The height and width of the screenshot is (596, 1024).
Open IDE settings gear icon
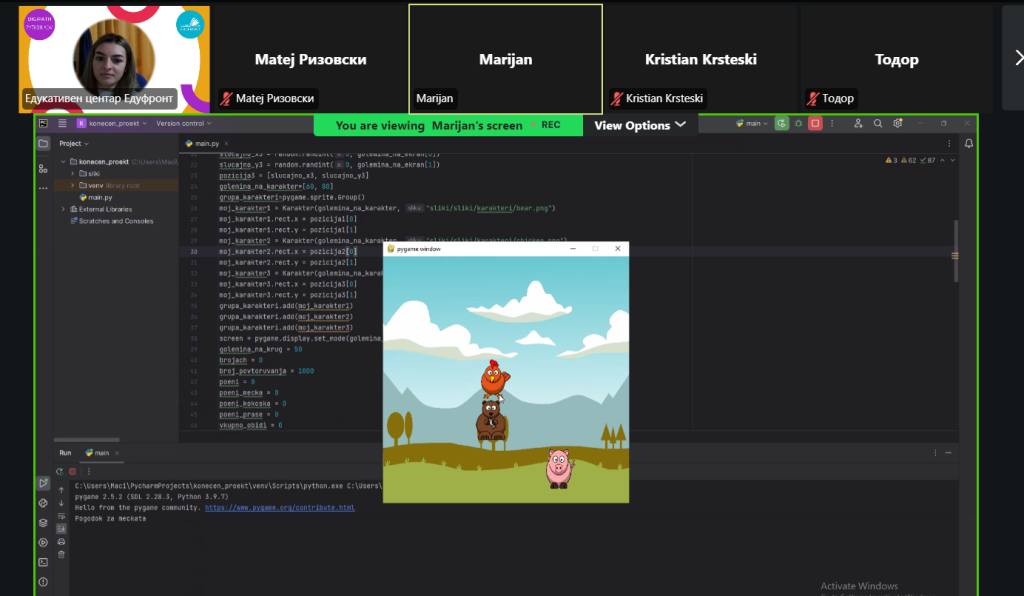pos(895,123)
